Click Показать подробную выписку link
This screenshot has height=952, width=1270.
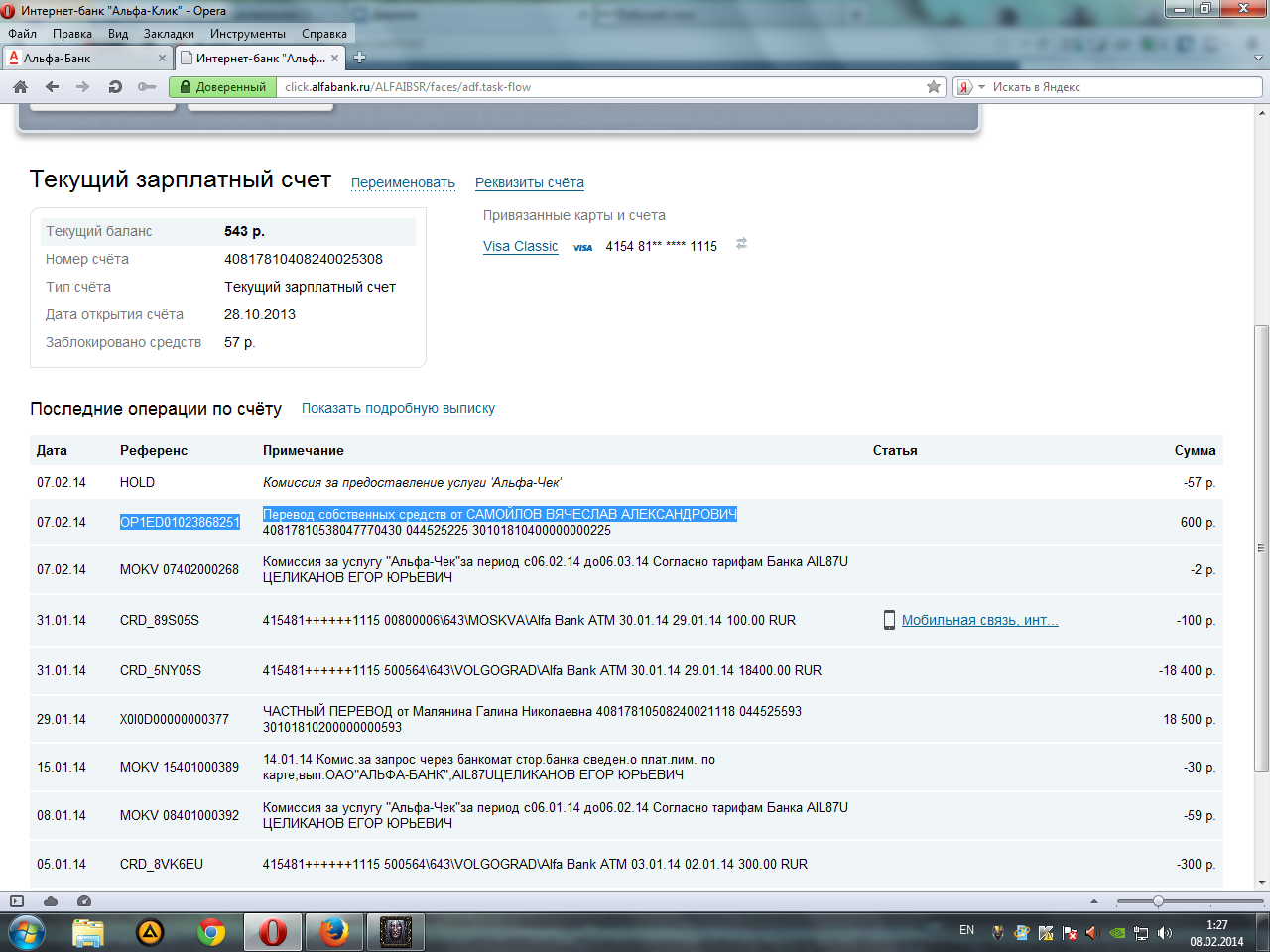(398, 408)
